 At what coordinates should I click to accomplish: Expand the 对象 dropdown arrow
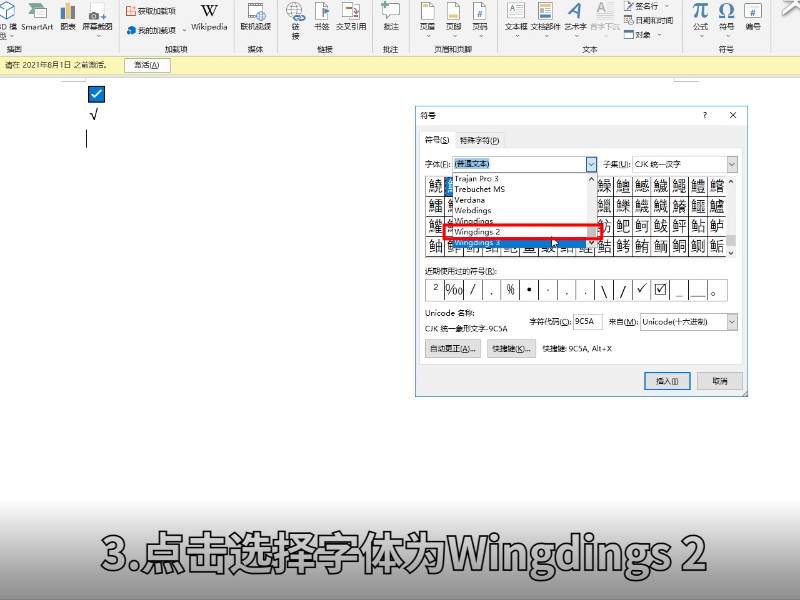point(659,35)
